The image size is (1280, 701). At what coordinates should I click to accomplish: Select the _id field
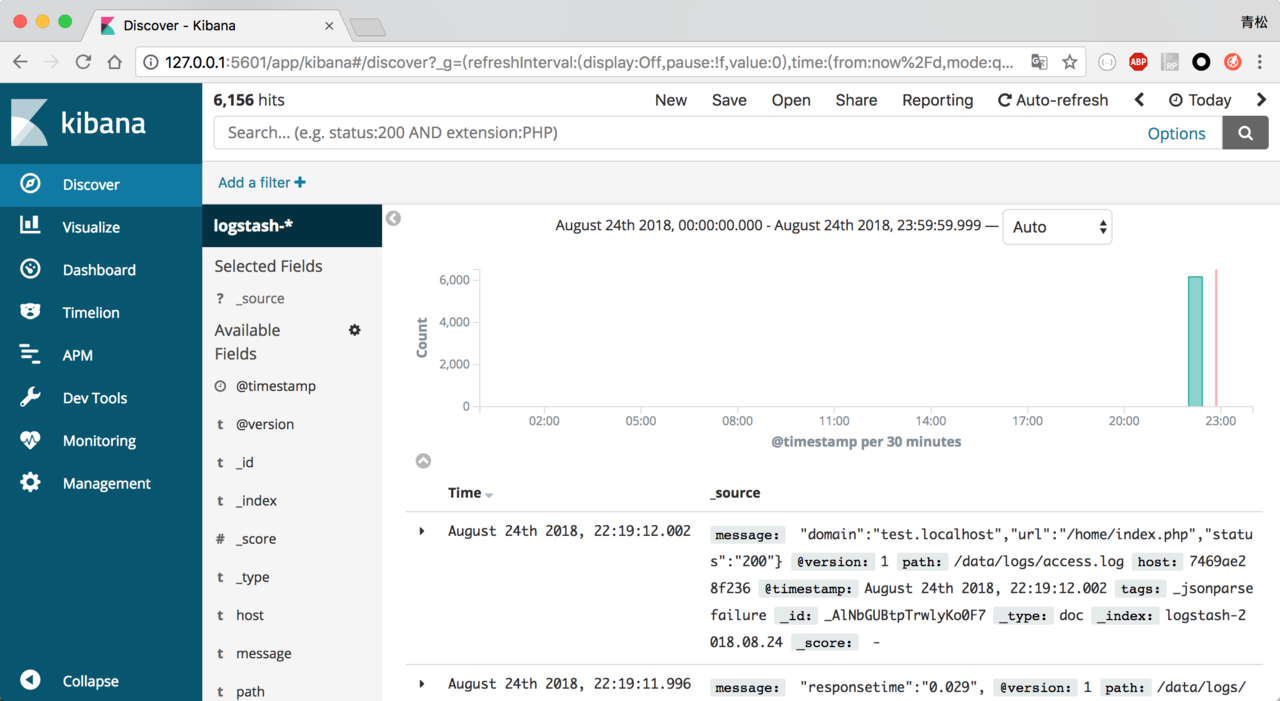pos(245,462)
